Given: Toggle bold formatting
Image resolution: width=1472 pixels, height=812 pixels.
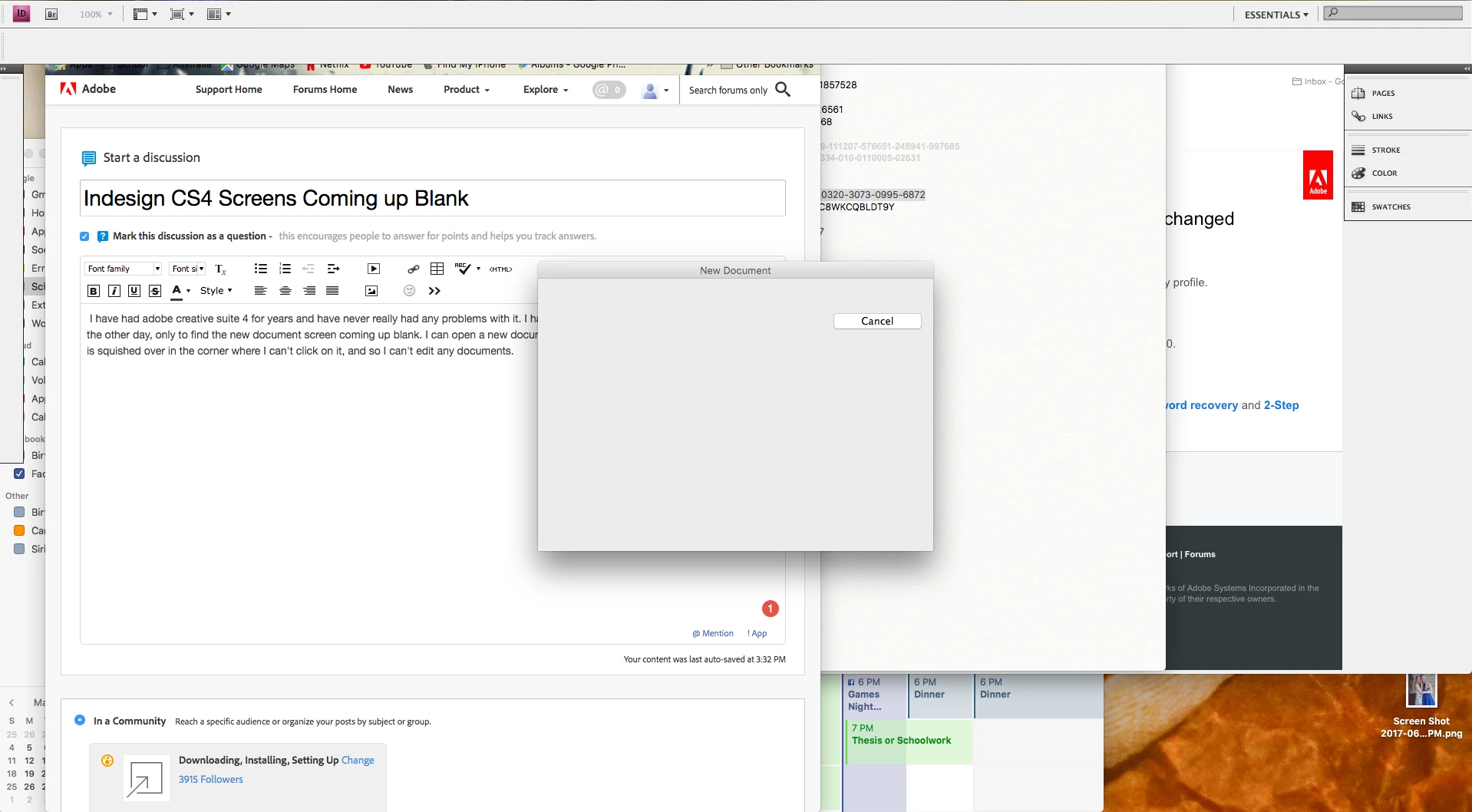Looking at the screenshot, I should coord(94,291).
